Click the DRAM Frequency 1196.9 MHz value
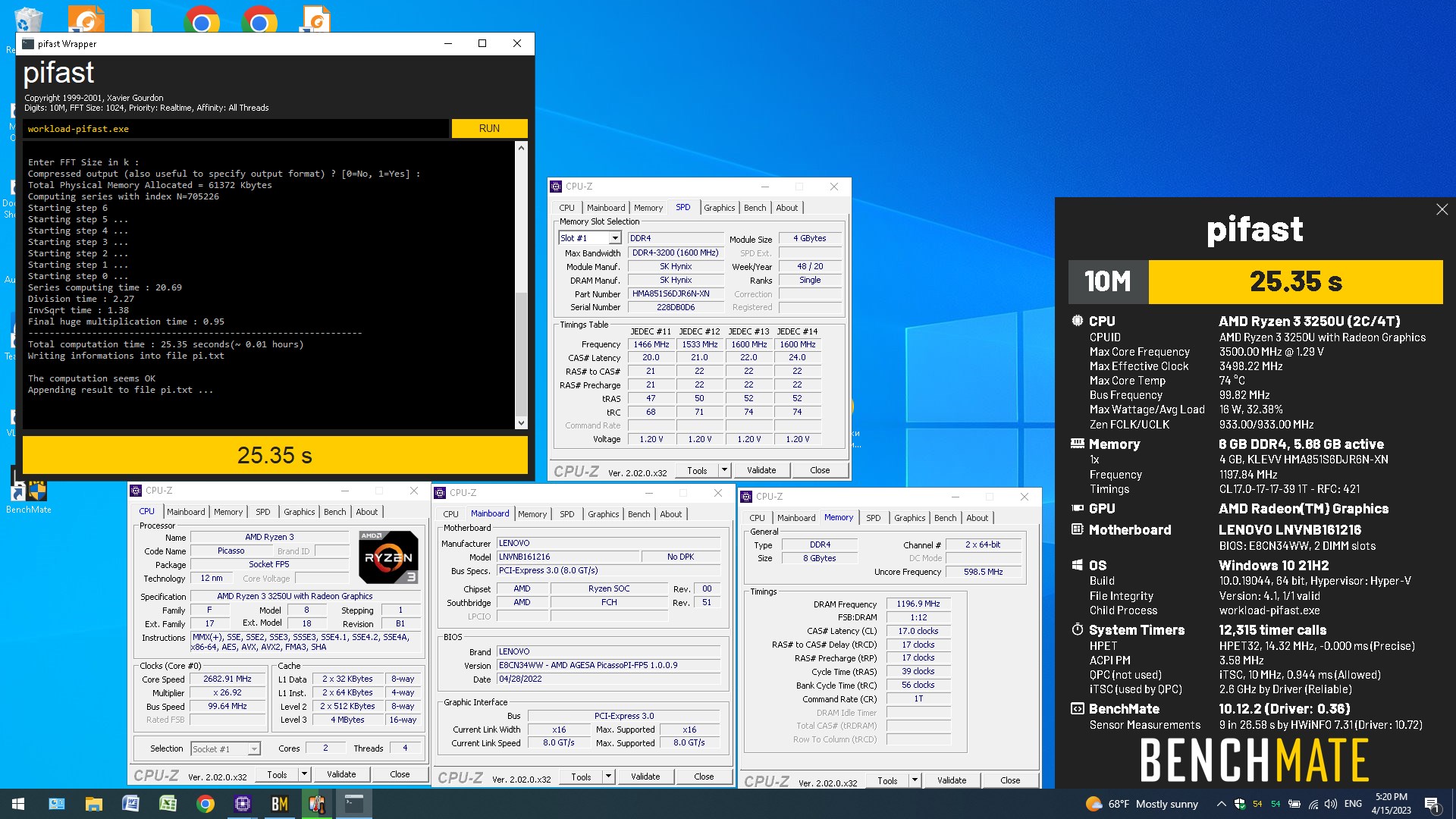This screenshot has width=1456, height=819. coord(918,604)
